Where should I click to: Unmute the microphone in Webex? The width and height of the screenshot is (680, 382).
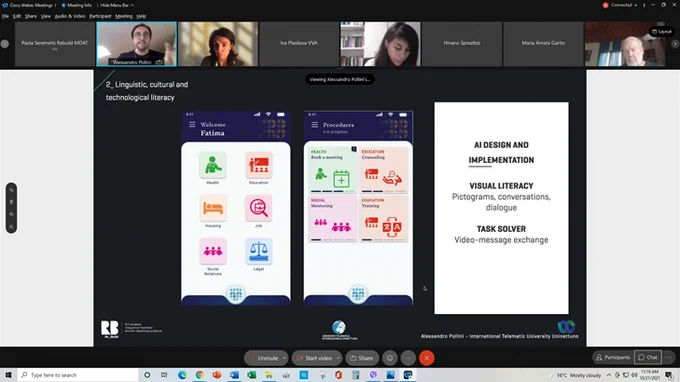pos(264,358)
